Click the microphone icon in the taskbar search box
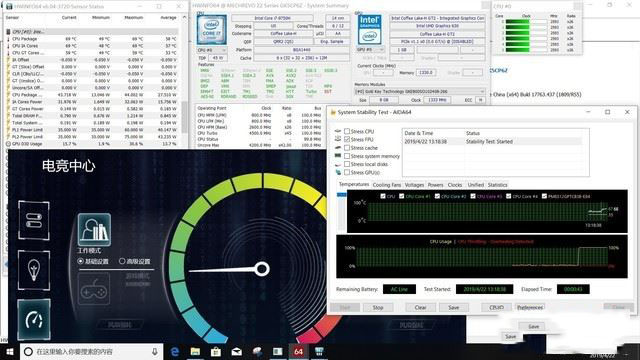Screen dimensions: 640x360 [x=155, y=351]
